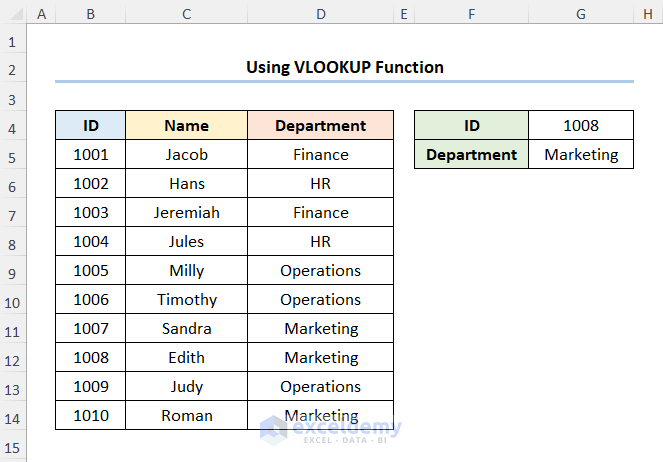
Task: Click the lookup ID cell containing 1008
Action: tap(581, 126)
